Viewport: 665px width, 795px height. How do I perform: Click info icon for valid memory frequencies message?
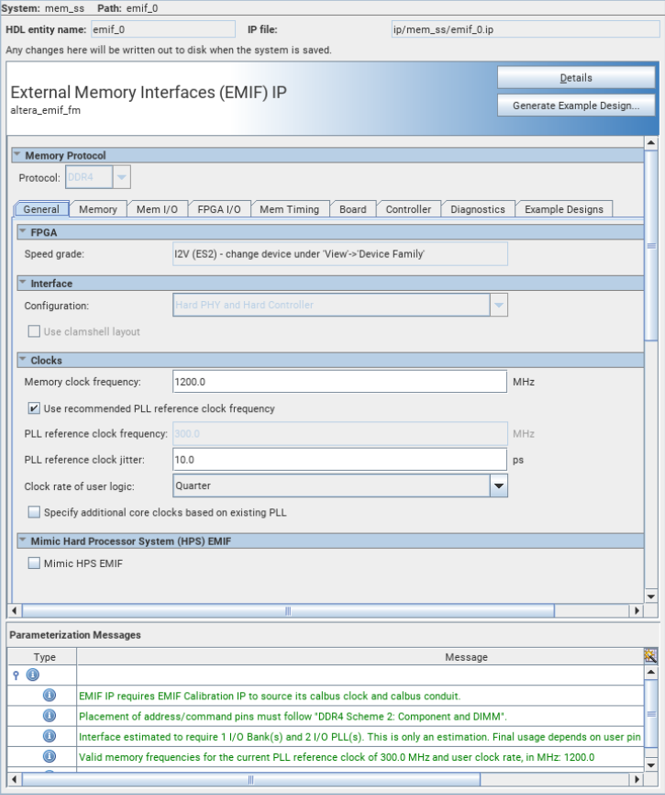(x=50, y=756)
